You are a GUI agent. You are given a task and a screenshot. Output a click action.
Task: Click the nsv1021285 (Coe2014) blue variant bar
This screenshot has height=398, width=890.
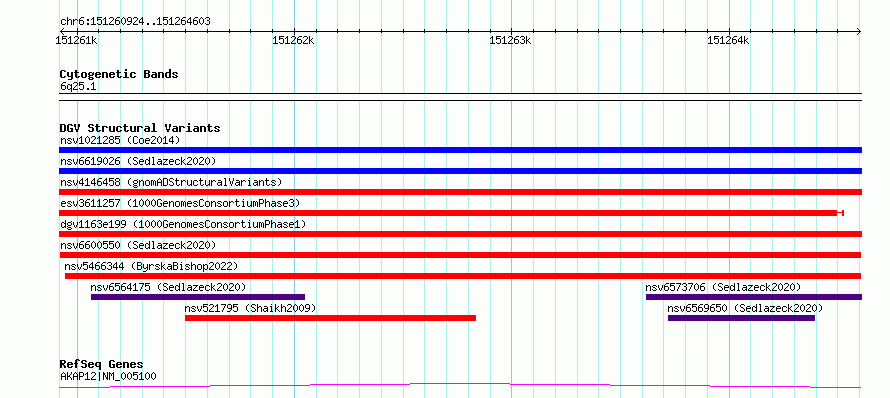[460, 150]
